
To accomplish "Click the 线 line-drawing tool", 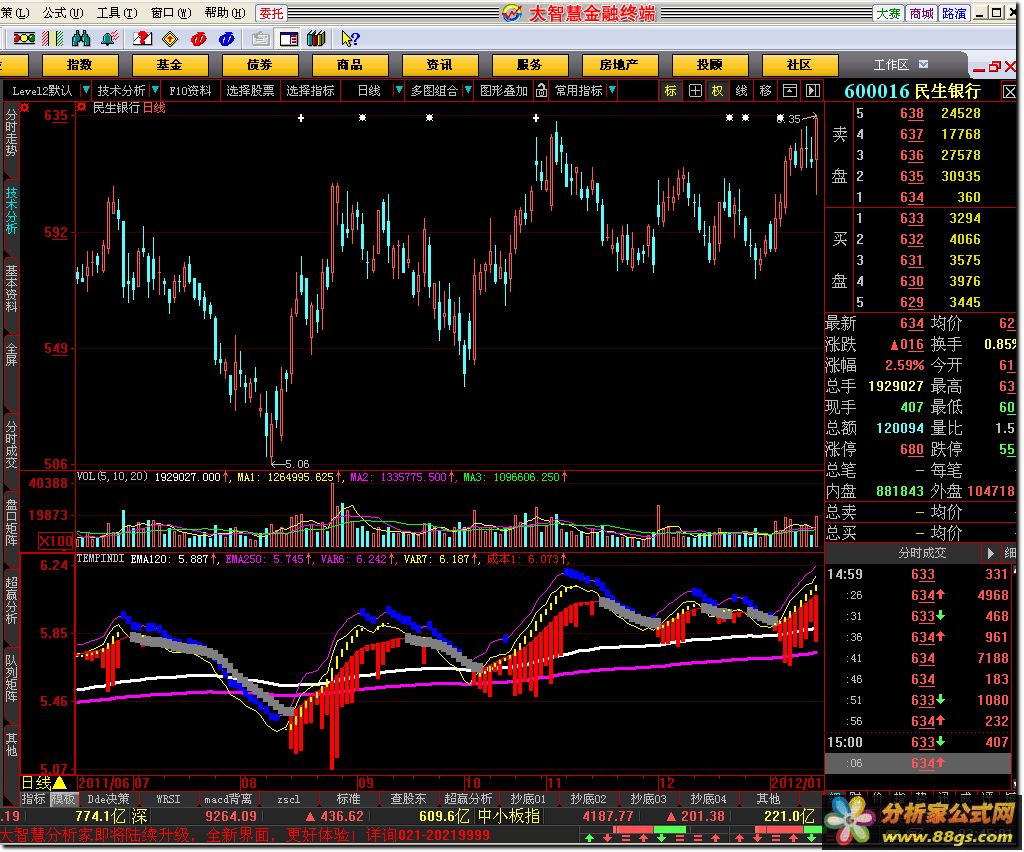I will (x=741, y=91).
